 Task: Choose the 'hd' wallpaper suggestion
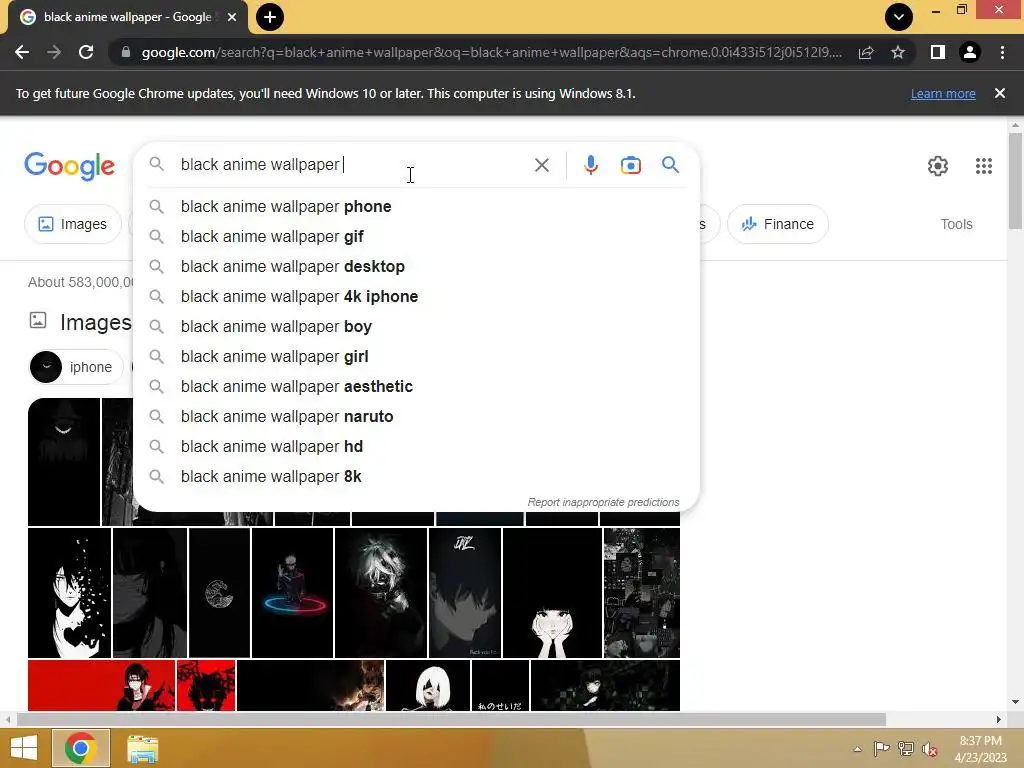[x=416, y=447]
